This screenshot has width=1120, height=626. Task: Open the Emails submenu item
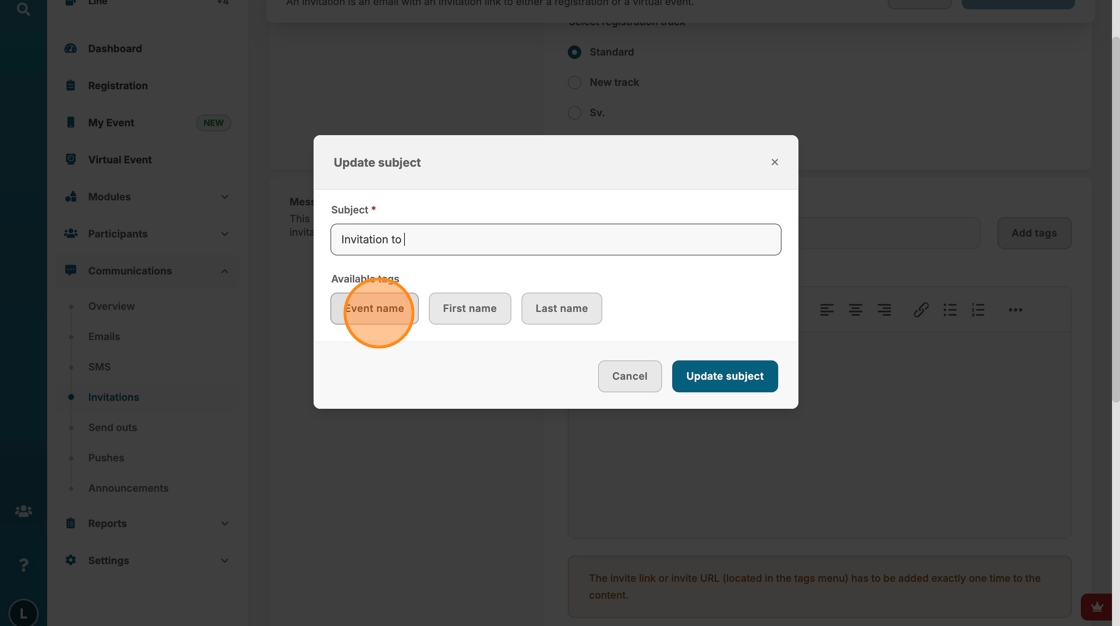pos(104,337)
